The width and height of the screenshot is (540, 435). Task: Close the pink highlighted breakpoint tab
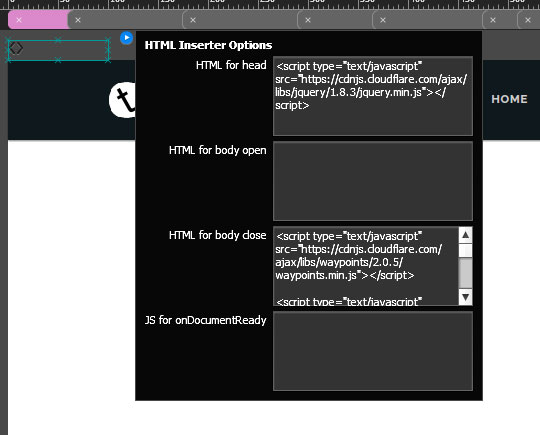pyautogui.click(x=19, y=20)
